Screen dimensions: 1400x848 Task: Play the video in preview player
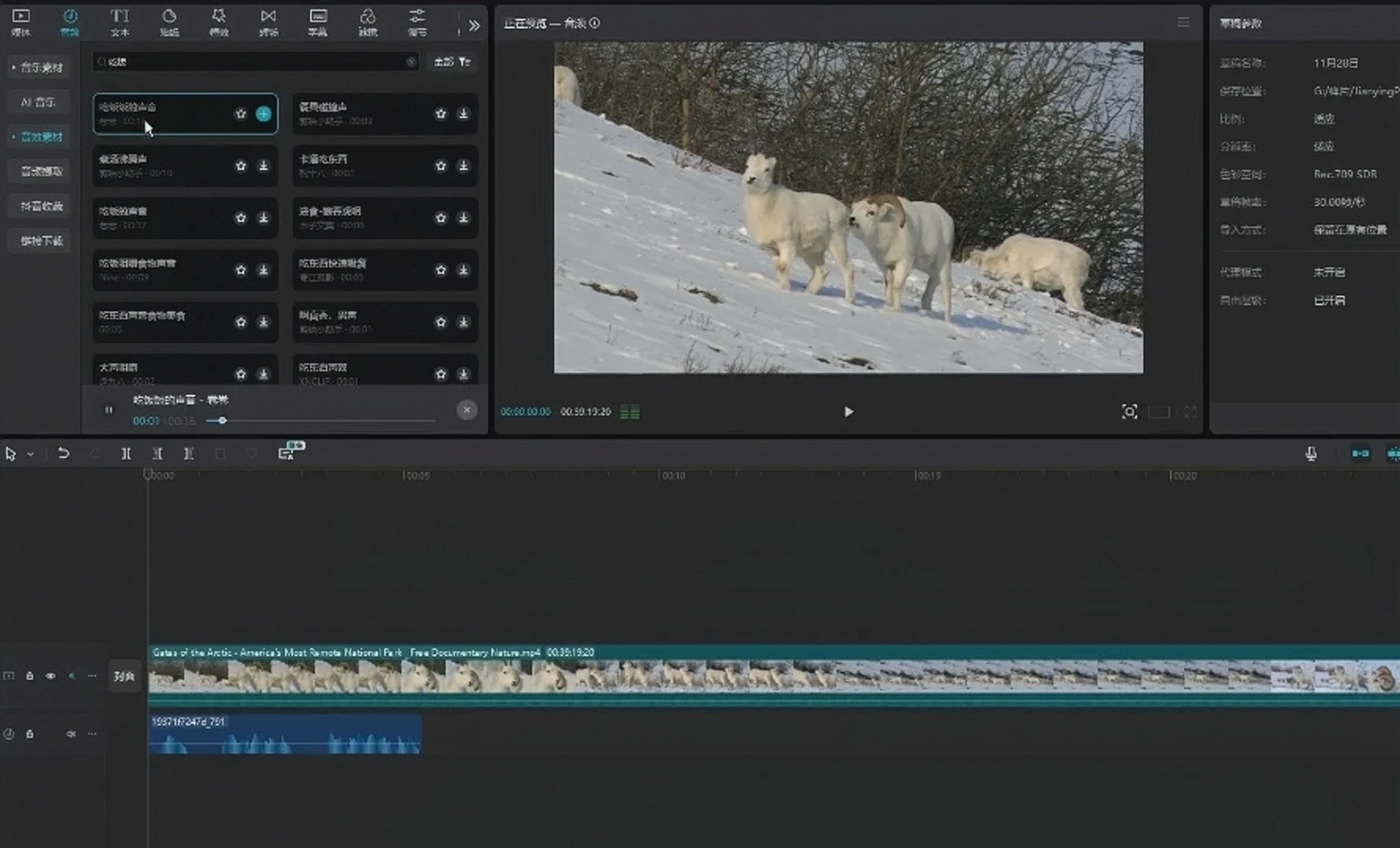pyautogui.click(x=848, y=411)
